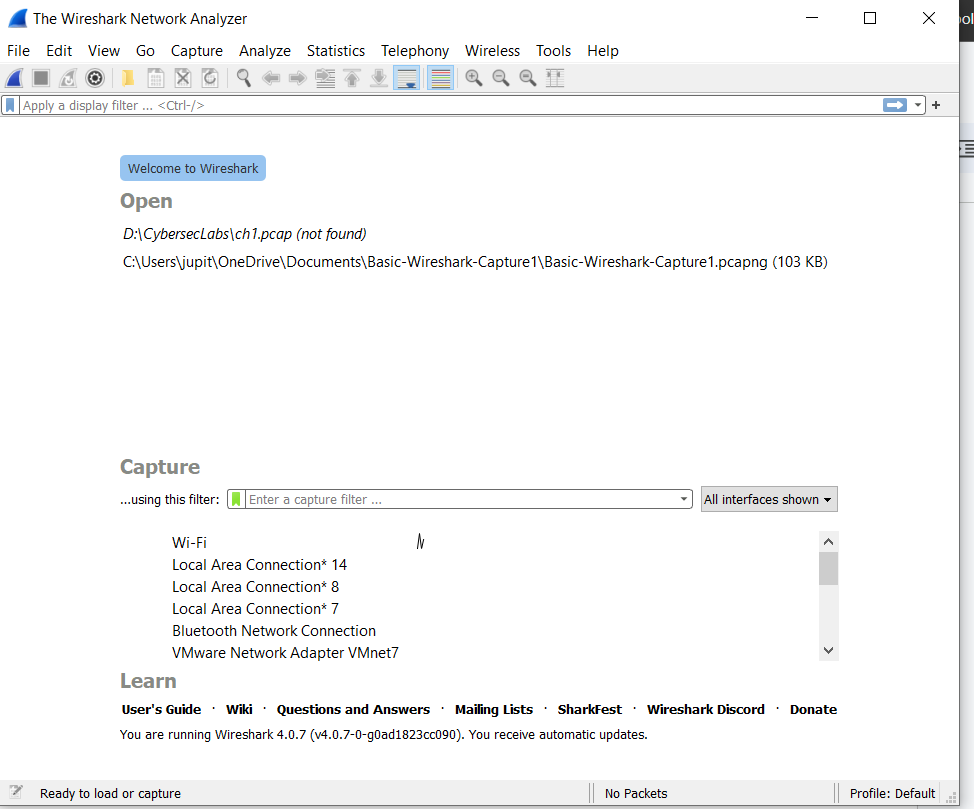Go to first packet icon
This screenshot has width=974, height=809.
(352, 78)
